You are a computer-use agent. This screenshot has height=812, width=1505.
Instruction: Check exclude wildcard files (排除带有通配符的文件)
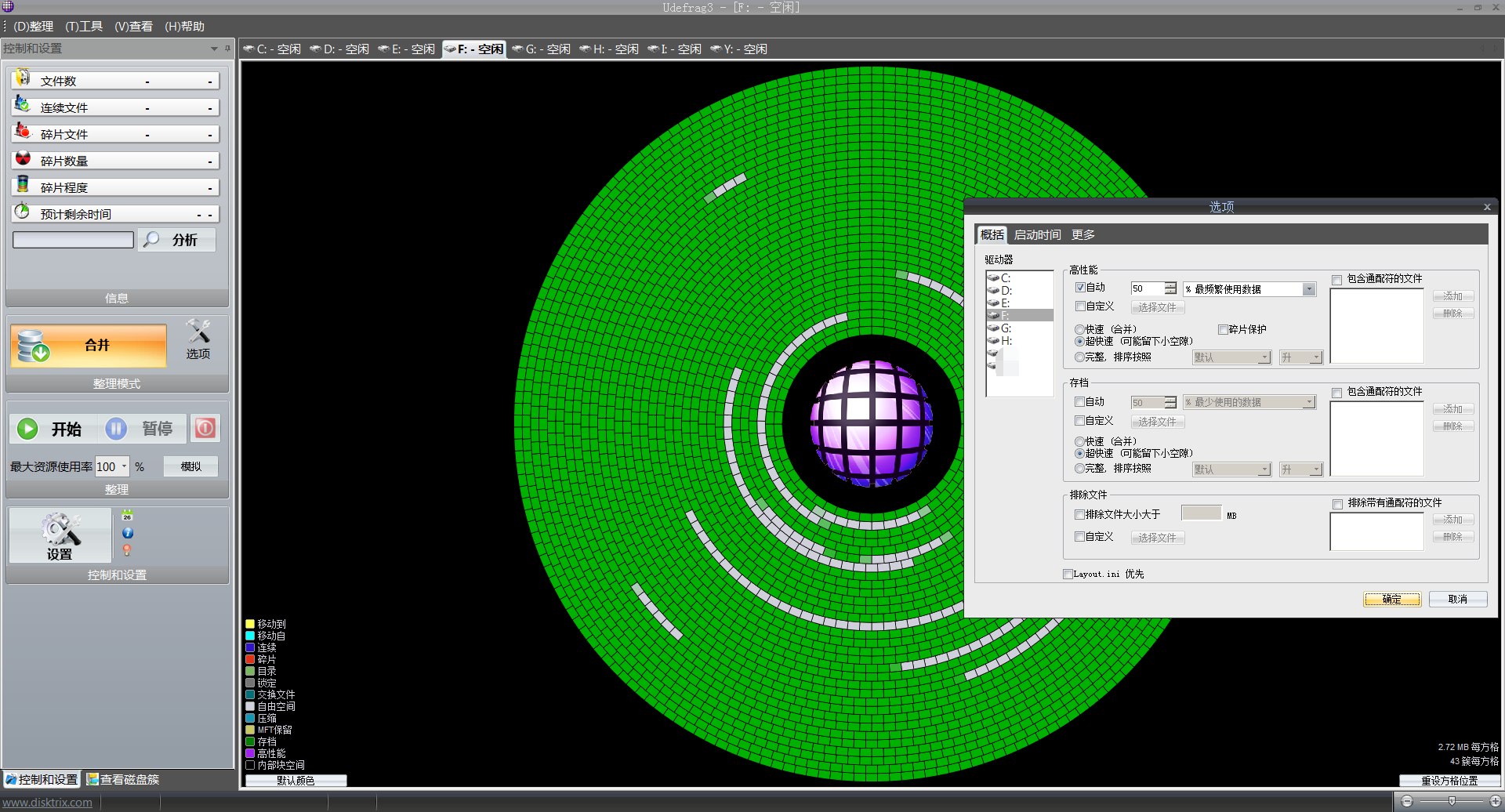[1338, 504]
